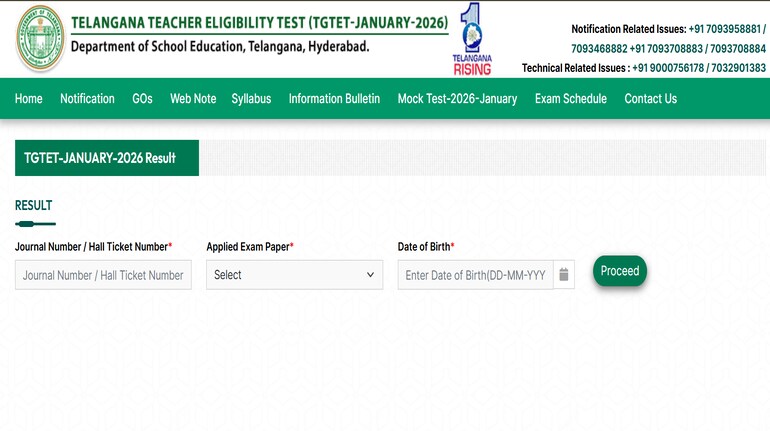Viewport: 770px width, 431px height.
Task: Select the TGTET-JANUARY-2026 Result tab
Action: [107, 158]
